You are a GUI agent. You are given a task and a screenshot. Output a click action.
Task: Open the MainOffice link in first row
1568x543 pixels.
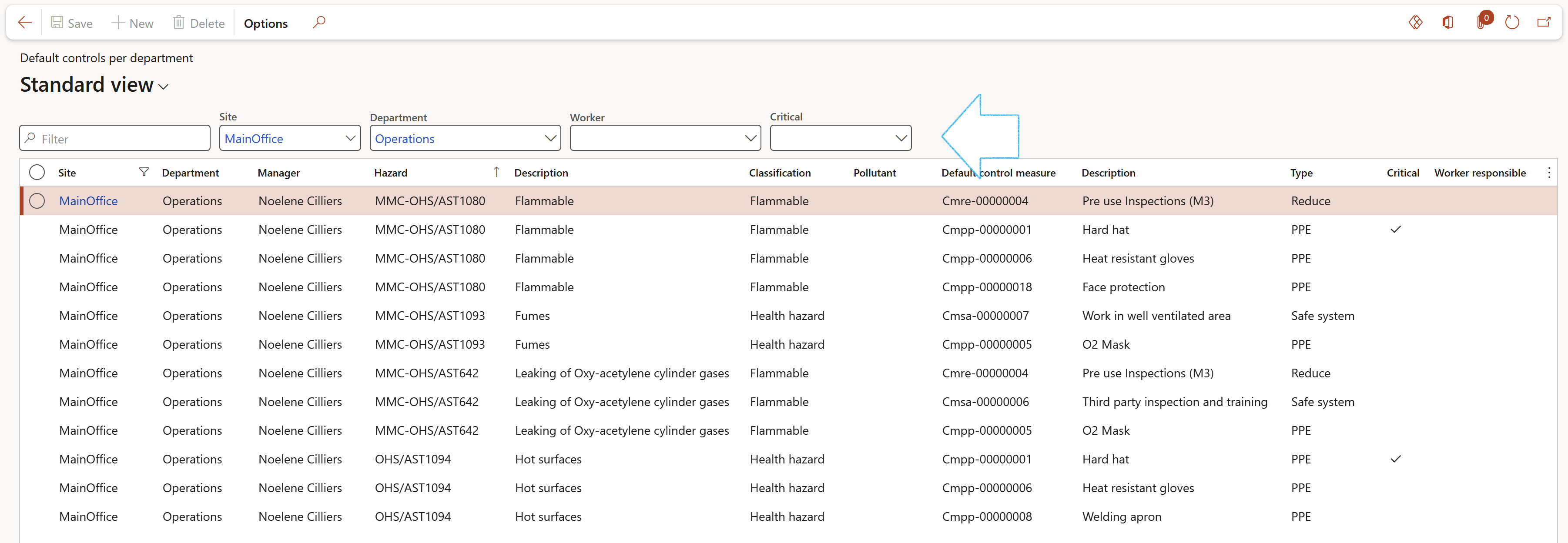coord(88,201)
